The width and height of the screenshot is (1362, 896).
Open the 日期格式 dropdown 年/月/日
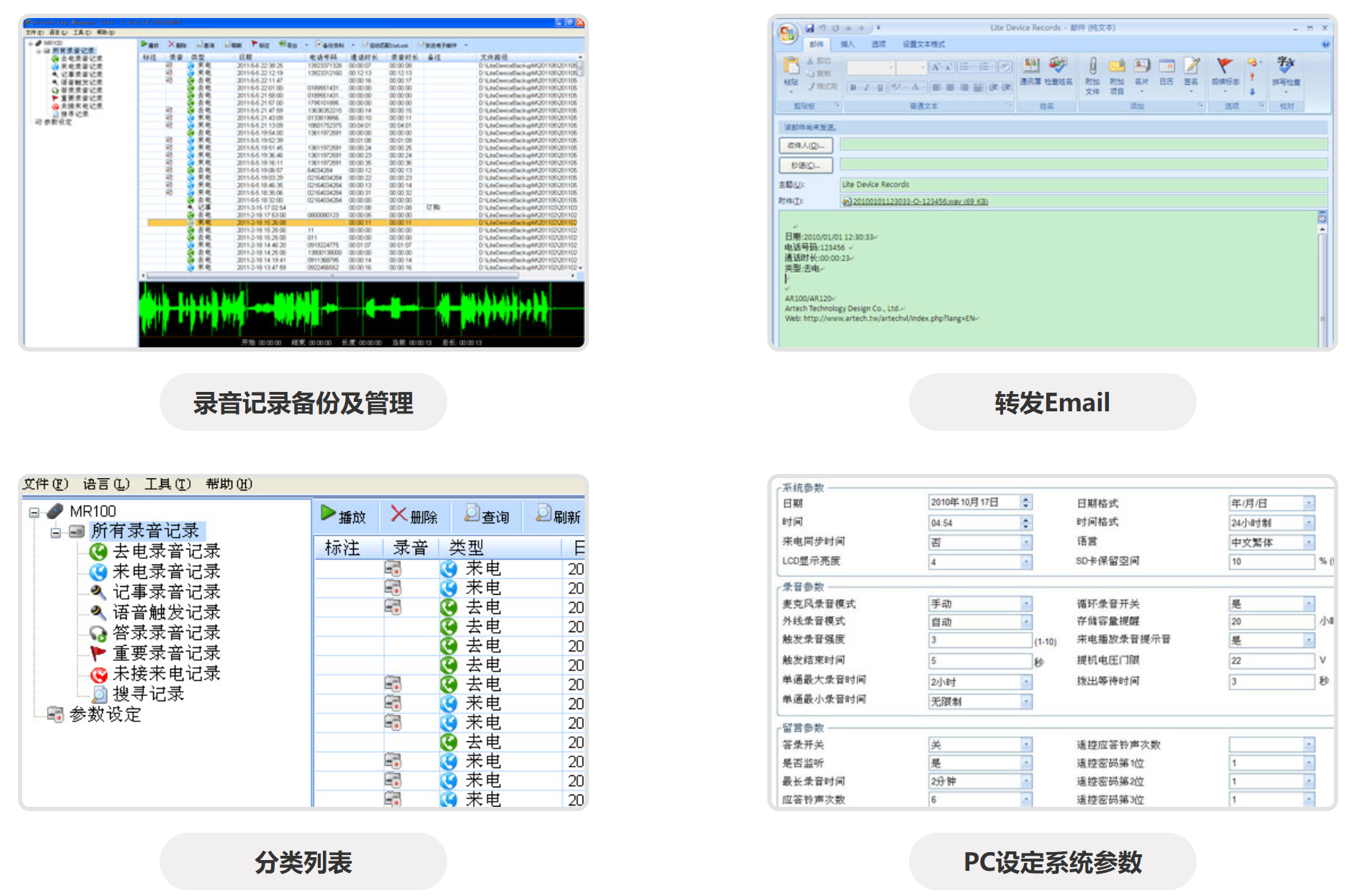coord(1271,503)
